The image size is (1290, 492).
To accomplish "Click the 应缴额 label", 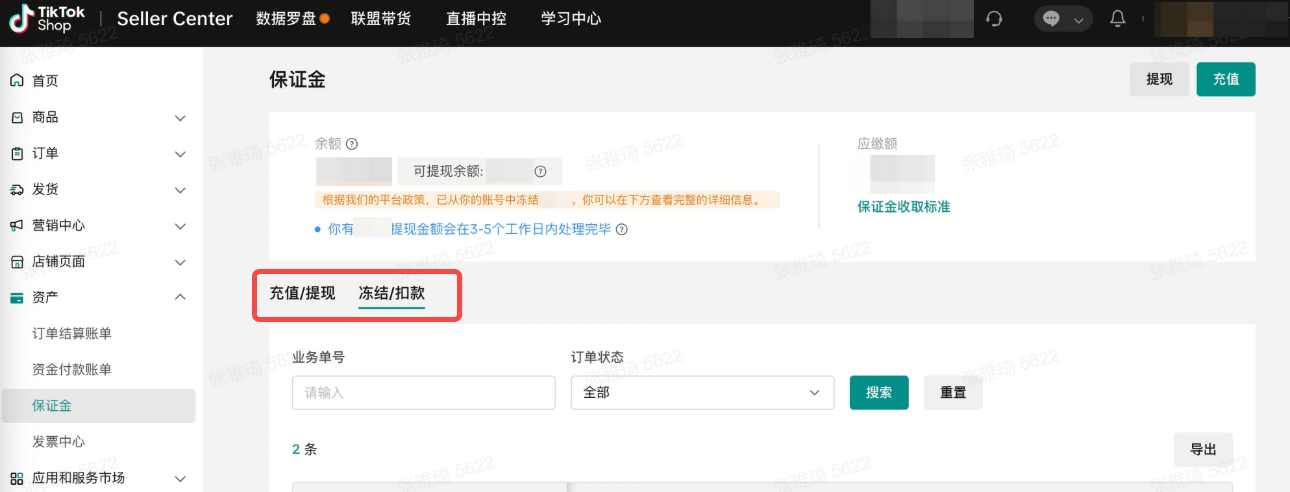I will [878, 144].
